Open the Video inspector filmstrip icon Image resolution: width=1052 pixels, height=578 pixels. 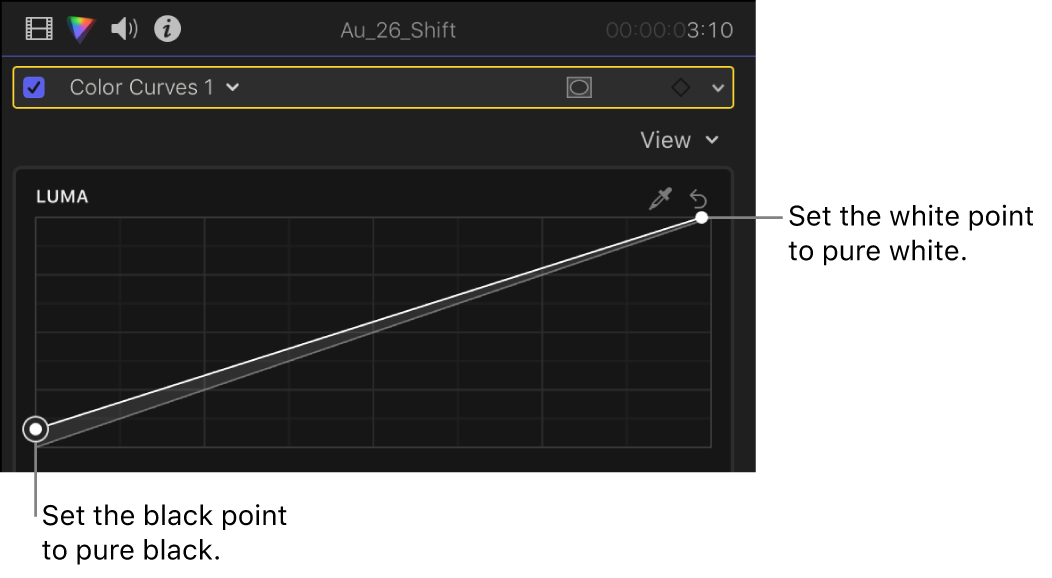[x=38, y=28]
